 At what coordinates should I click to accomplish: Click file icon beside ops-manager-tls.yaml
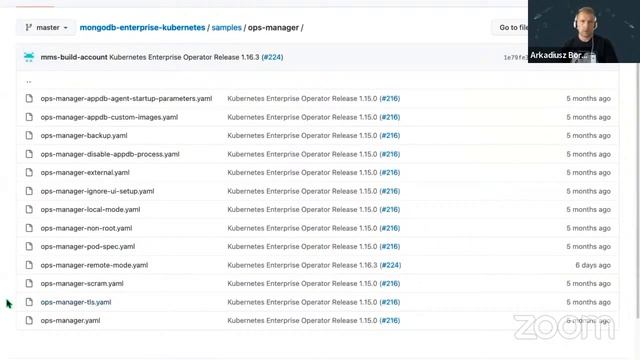click(x=29, y=302)
